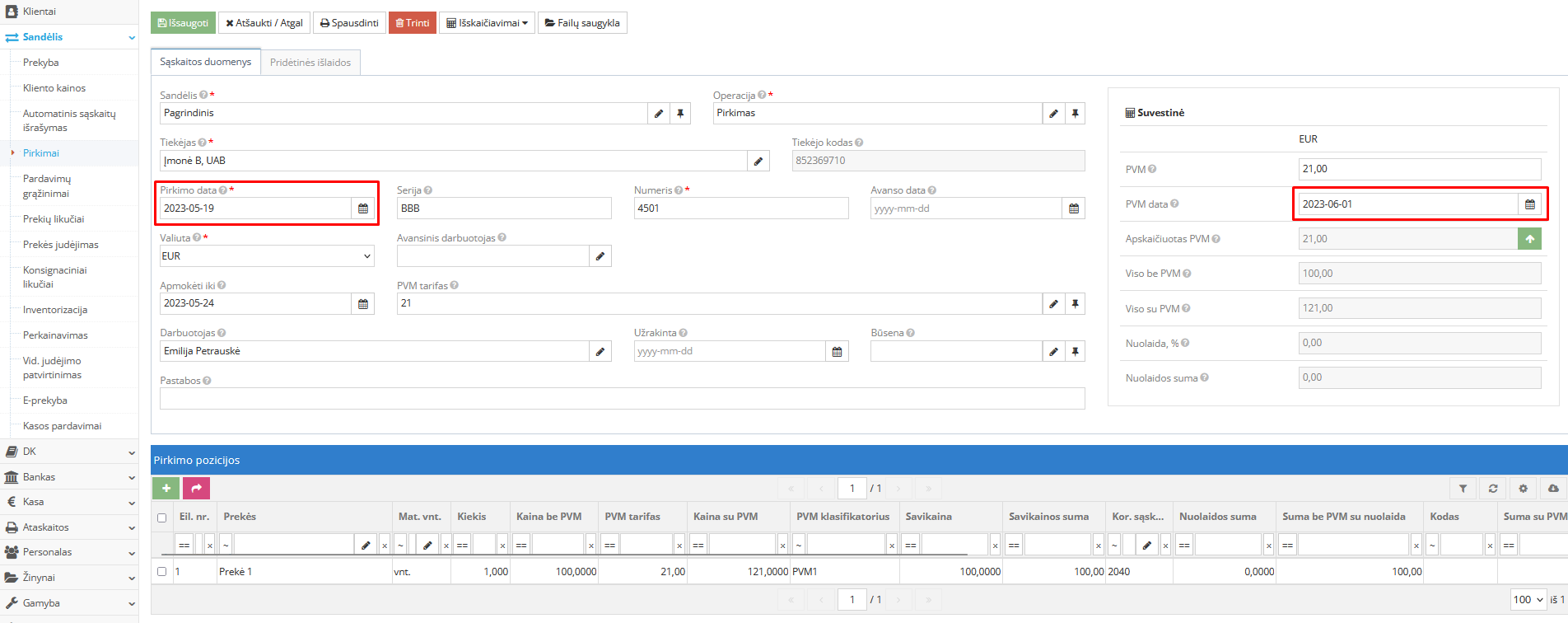The width and height of the screenshot is (1568, 623).
Task: Switch to Pridėtinės išlaidos tab
Action: pos(310,63)
